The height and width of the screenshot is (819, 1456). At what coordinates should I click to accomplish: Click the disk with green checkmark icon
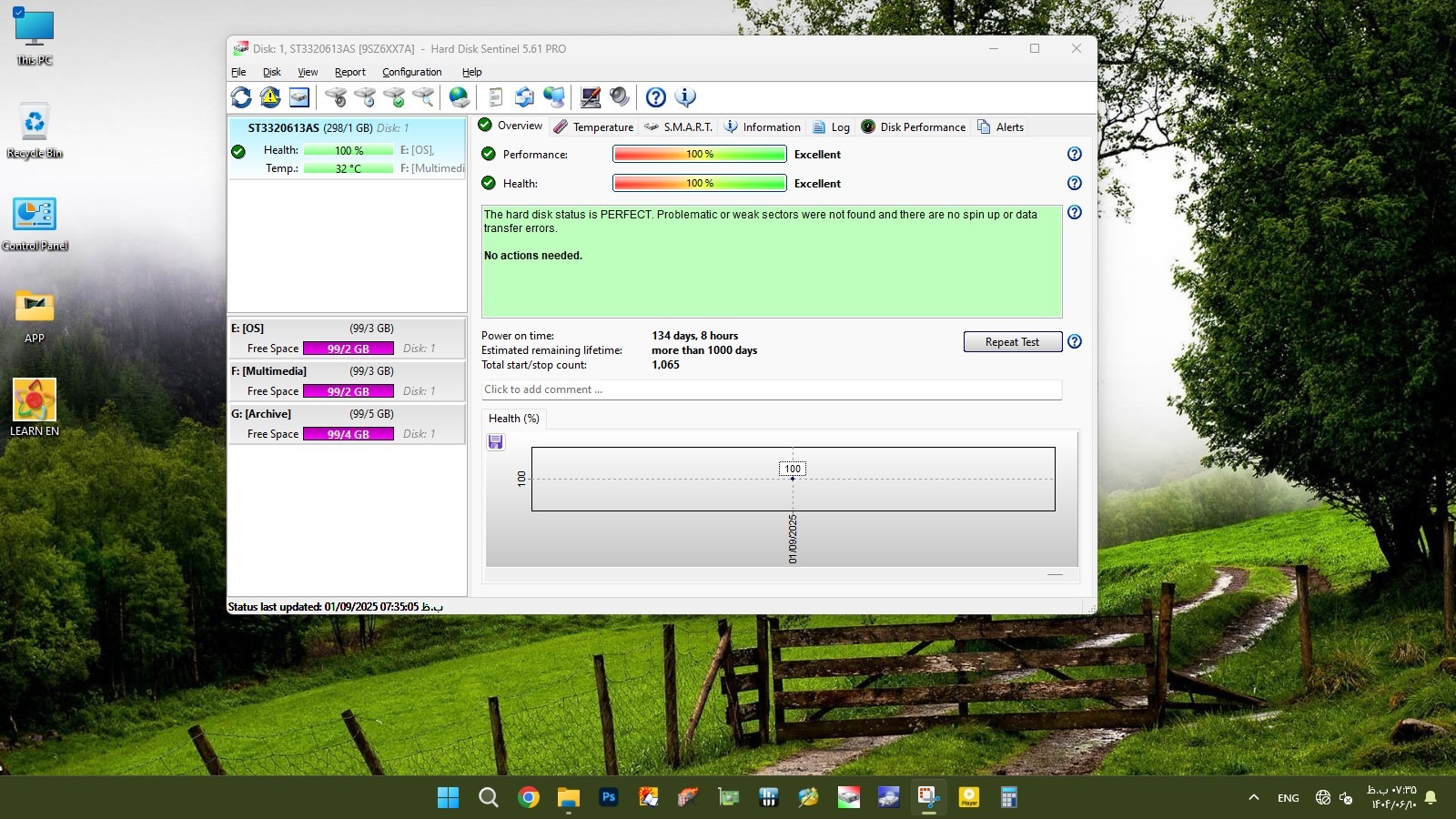pos(394,97)
